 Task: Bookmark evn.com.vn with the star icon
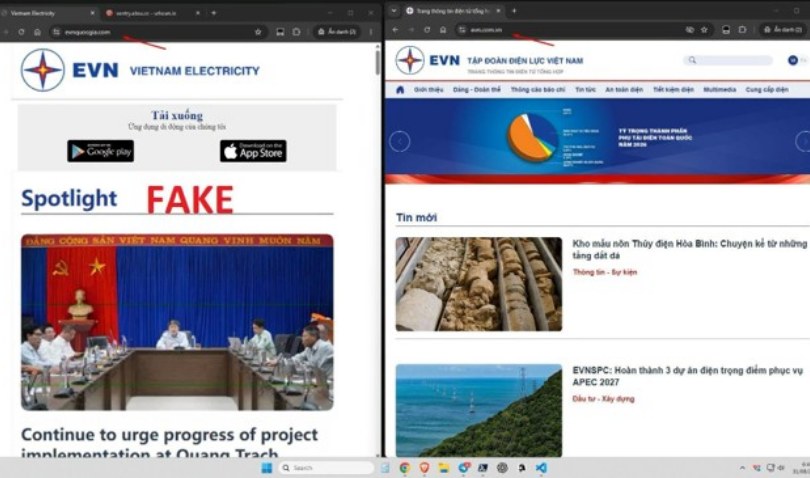(704, 30)
